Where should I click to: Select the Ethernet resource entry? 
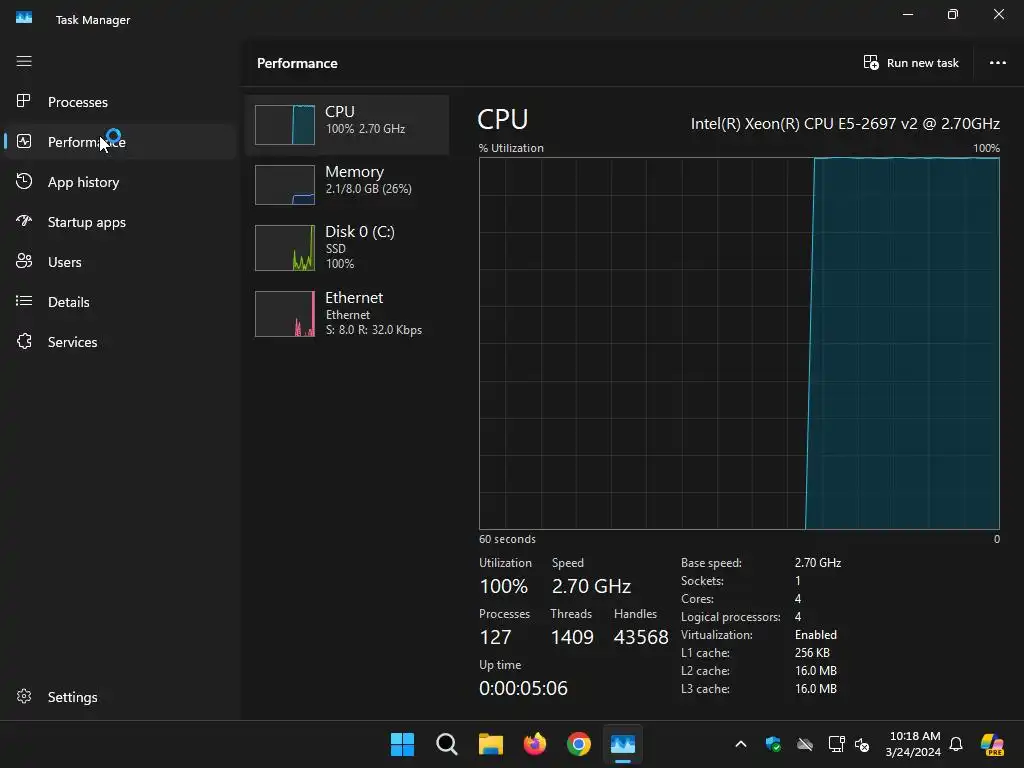coord(347,313)
